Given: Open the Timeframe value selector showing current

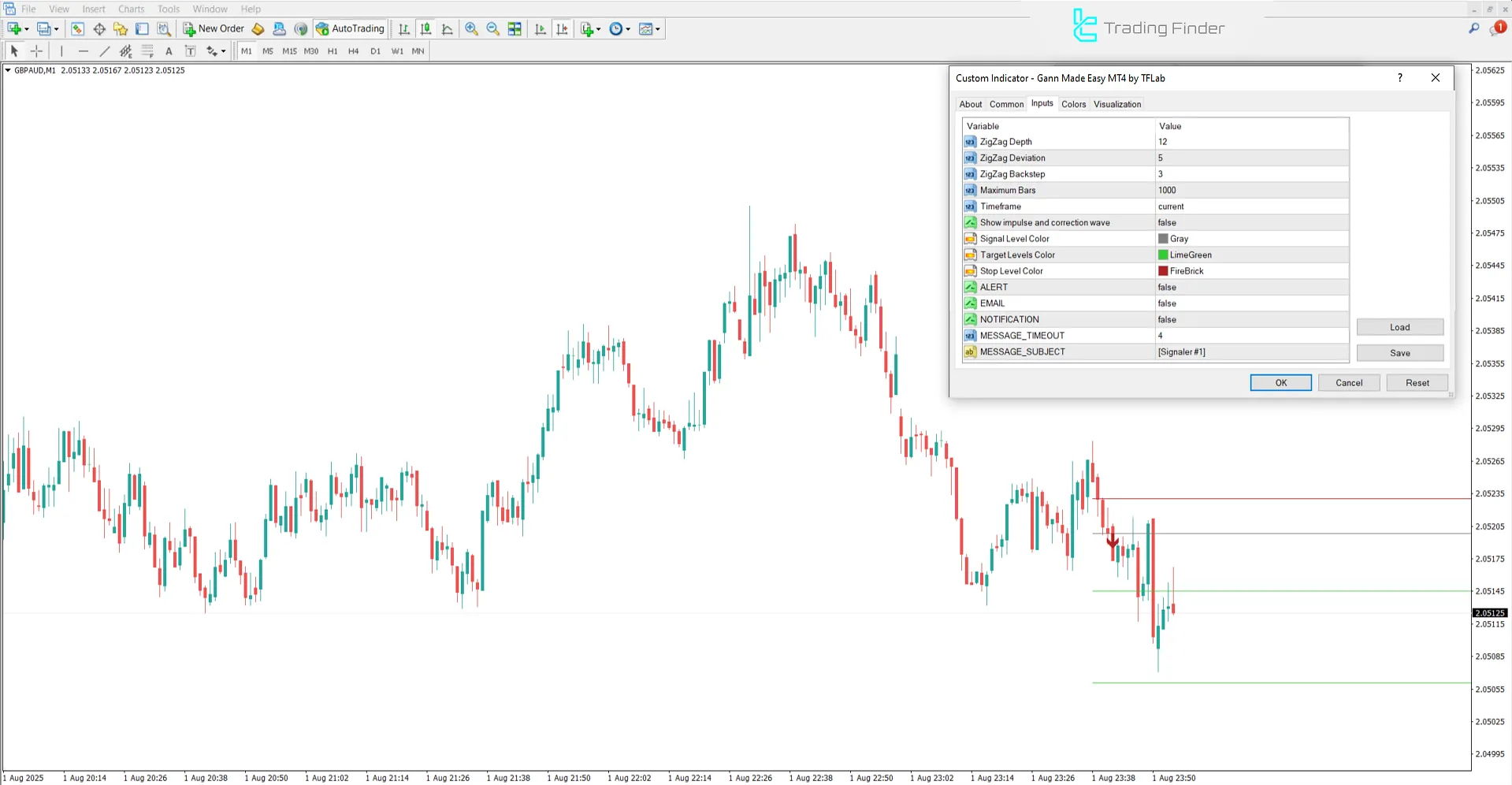Looking at the screenshot, I should click(x=1251, y=206).
